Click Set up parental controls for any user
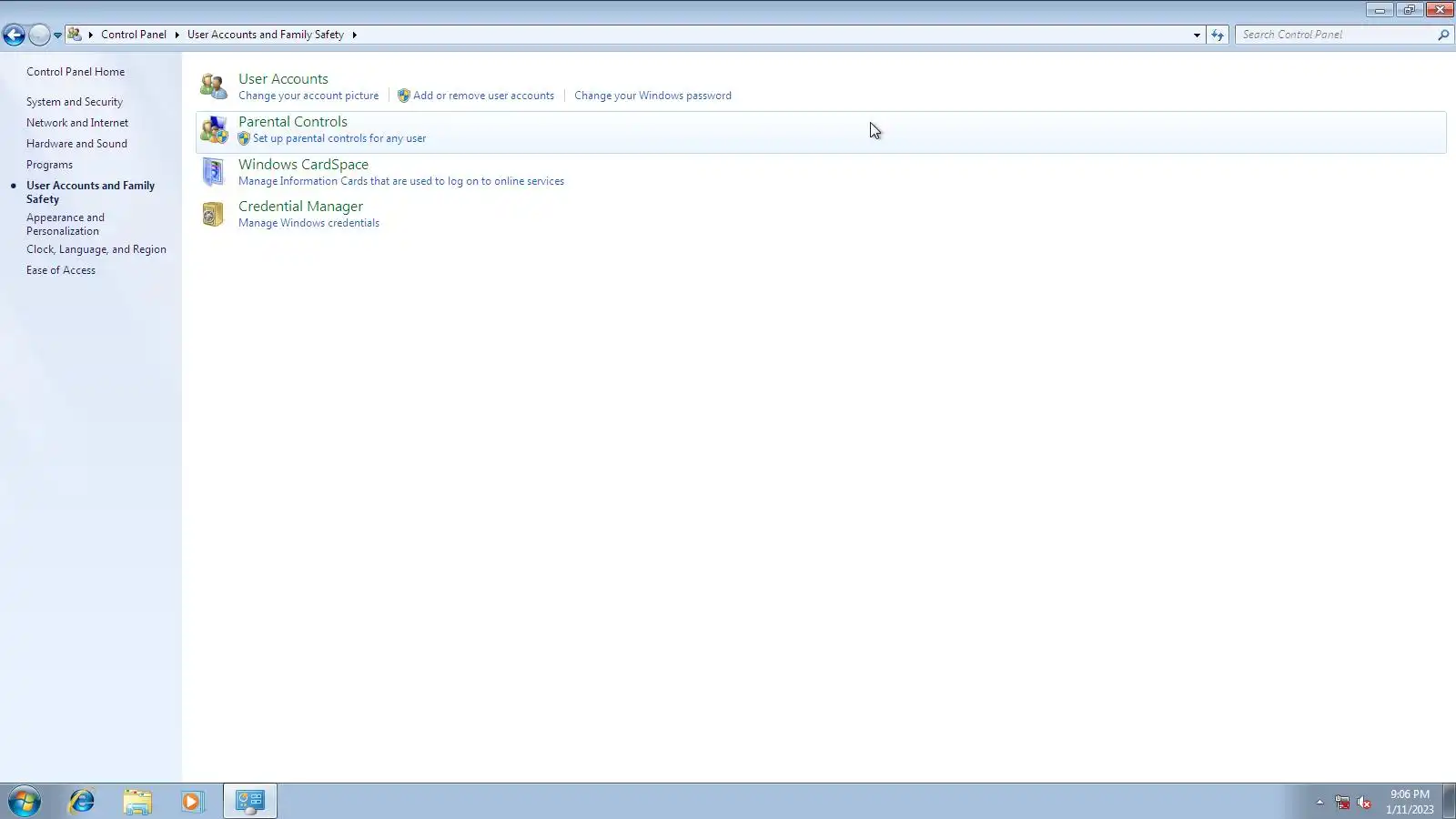The height and width of the screenshot is (819, 1456). pyautogui.click(x=339, y=138)
